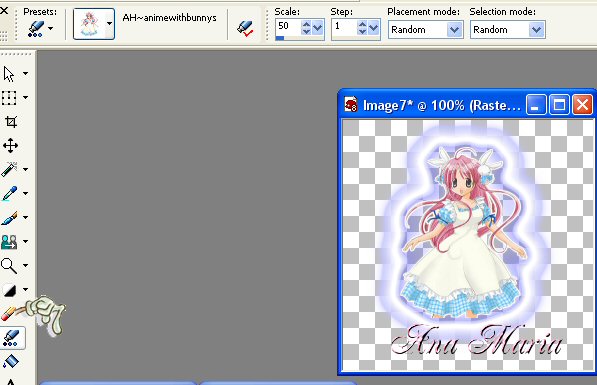Select the Picture Tube tool
This screenshot has width=597, height=385.
(10, 338)
